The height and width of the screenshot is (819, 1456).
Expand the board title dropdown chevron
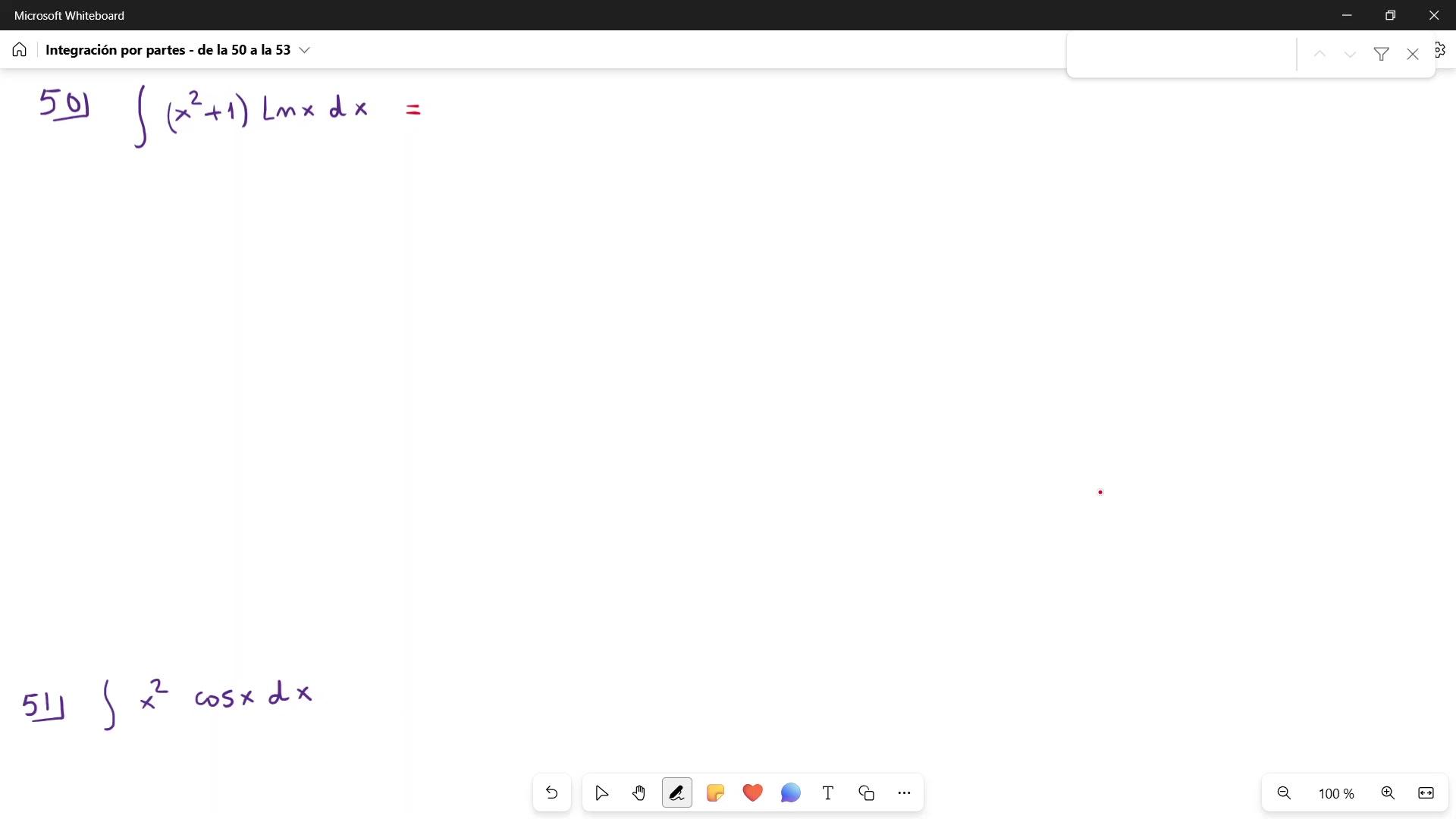[x=305, y=50]
